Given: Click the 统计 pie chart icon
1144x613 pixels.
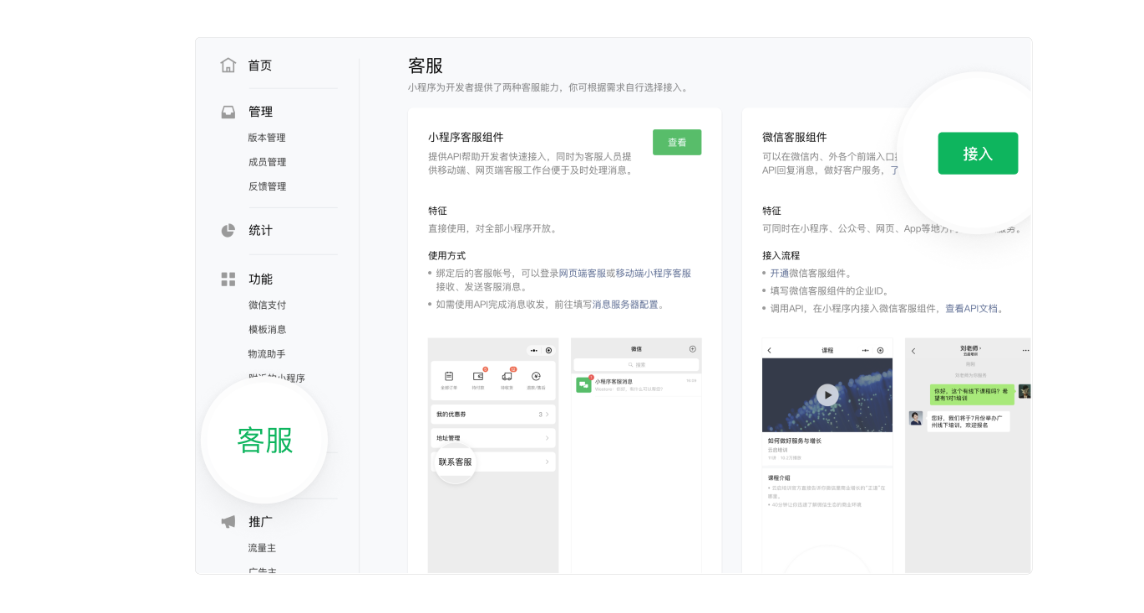Looking at the screenshot, I should pos(228,231).
